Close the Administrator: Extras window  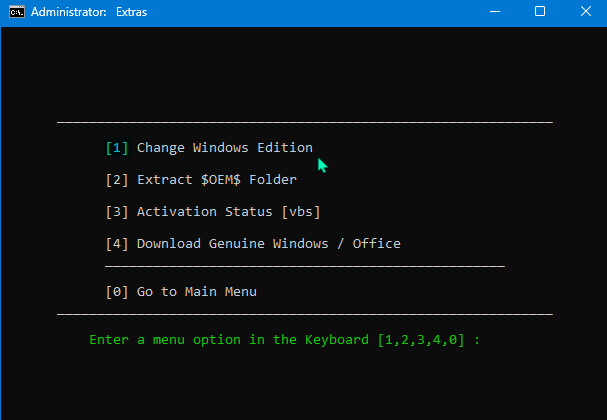pyautogui.click(x=585, y=12)
